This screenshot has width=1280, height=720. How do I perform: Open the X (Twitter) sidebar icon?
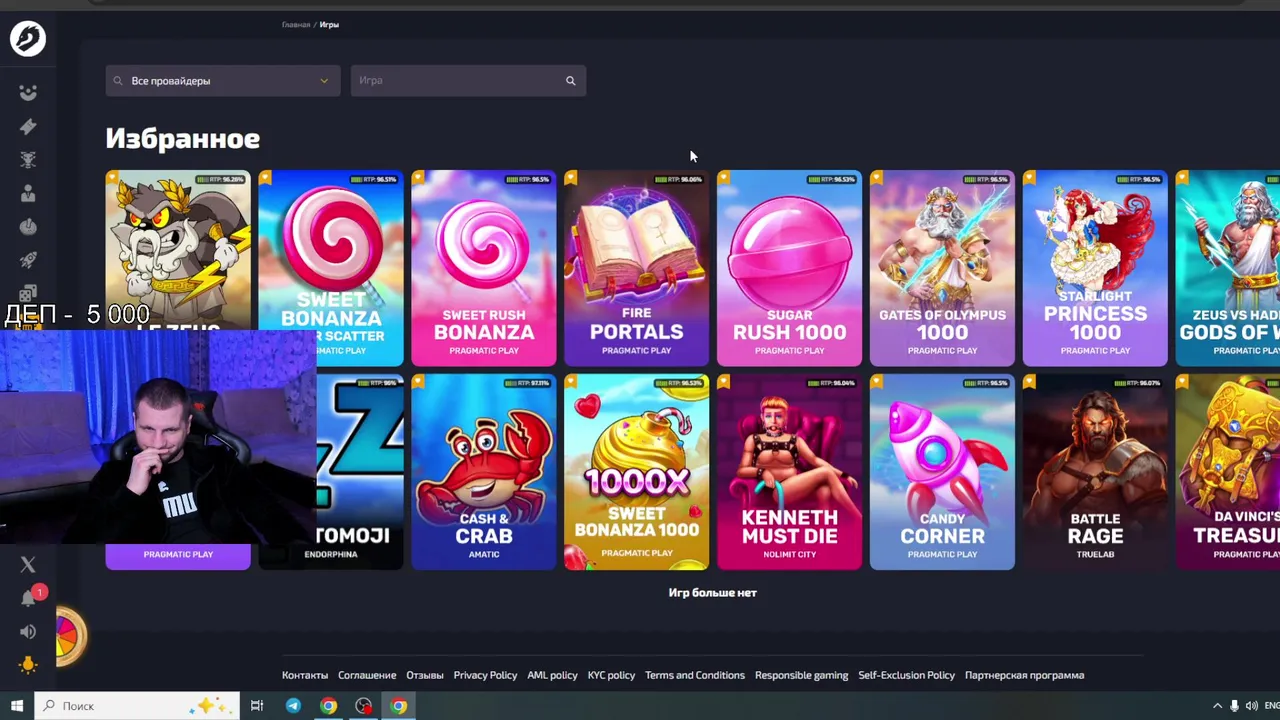(28, 565)
